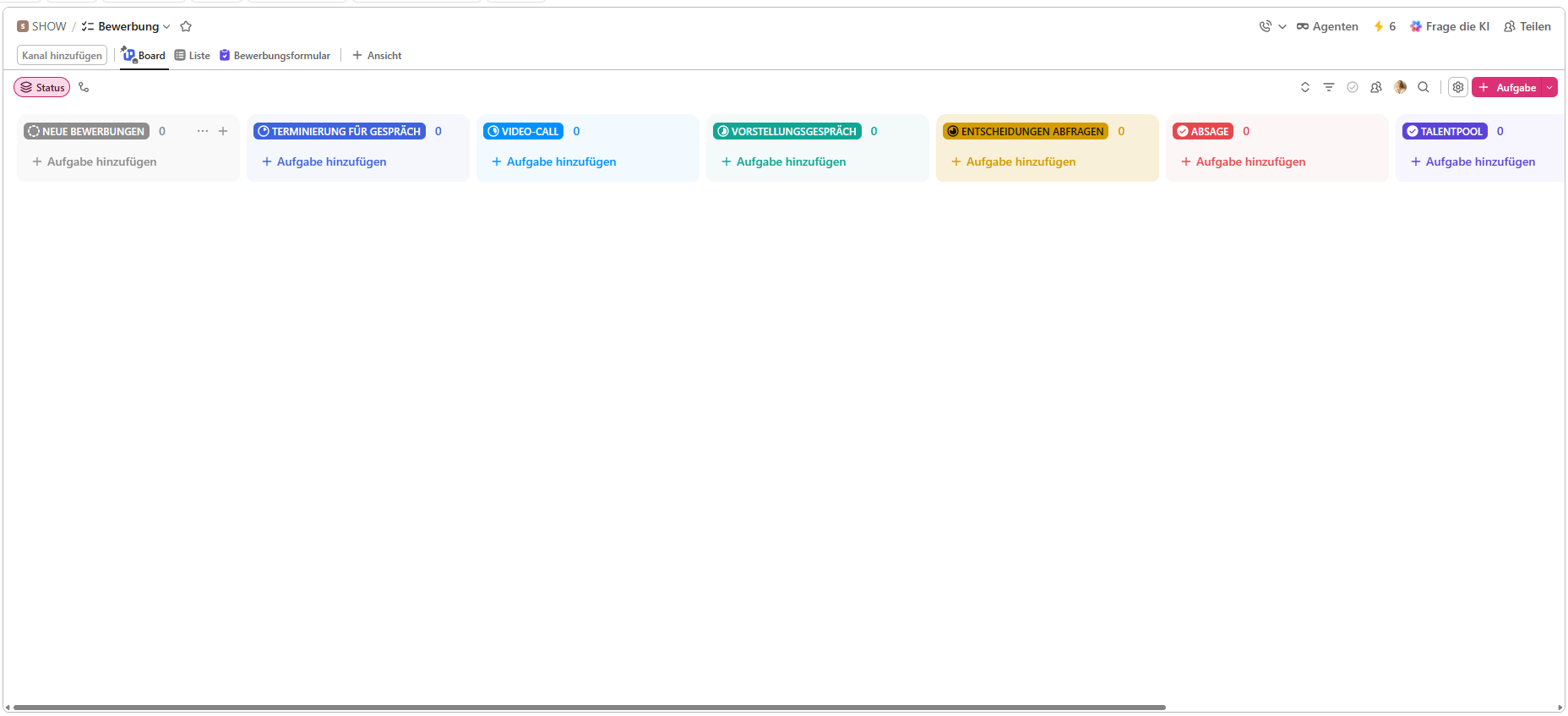Click the SHOW workspace breadcrumb
Image resolution: width=1568 pixels, height=716 pixels.
(x=41, y=26)
